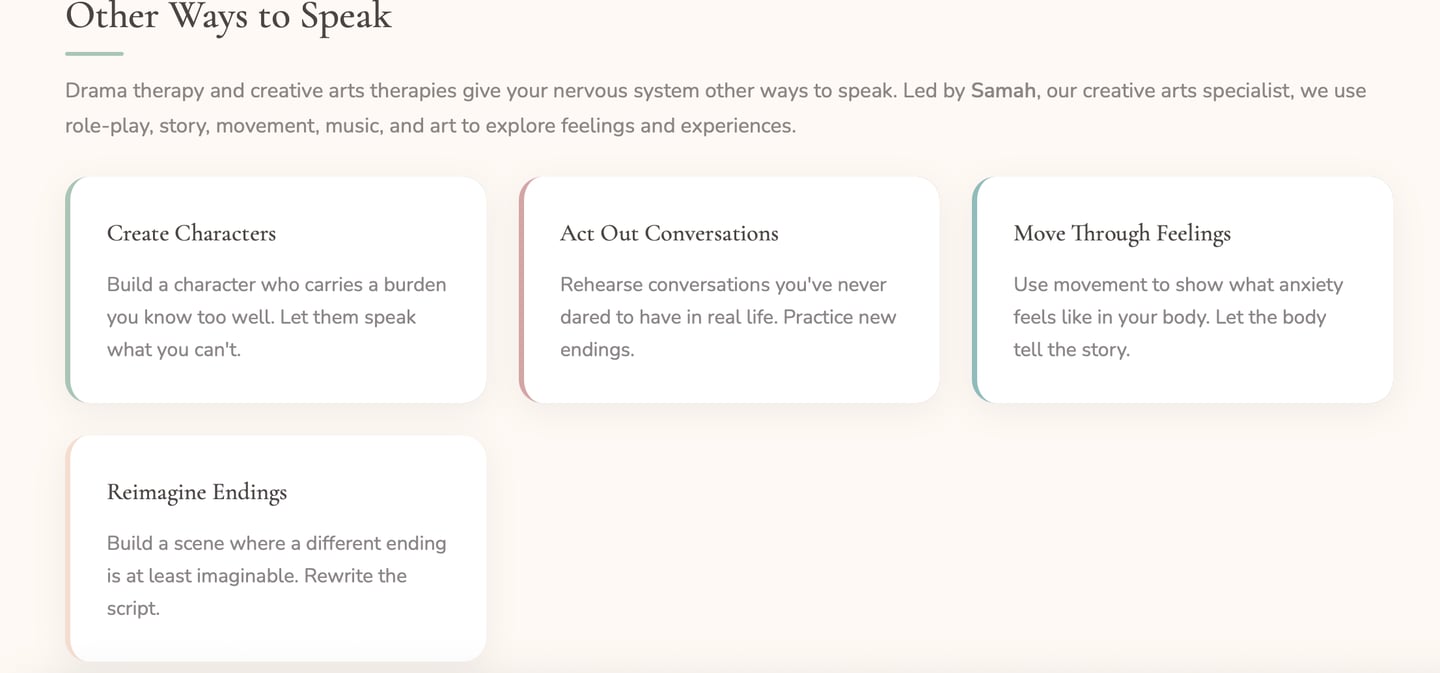Click the "Rehearse conversations you've never" text
Viewport: 1440px width, 673px height.
tap(723, 285)
